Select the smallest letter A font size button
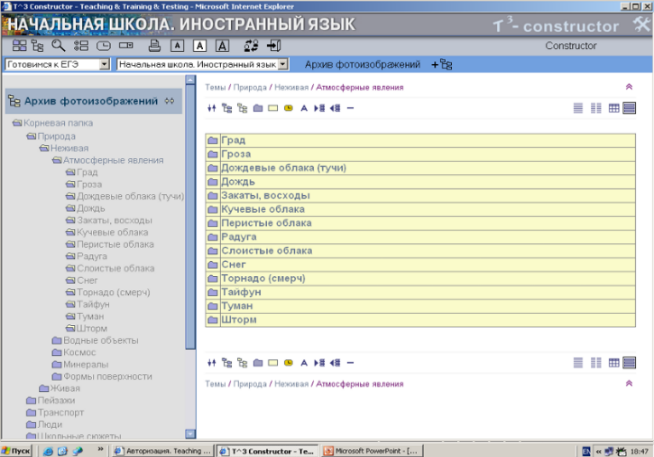 [x=176, y=46]
